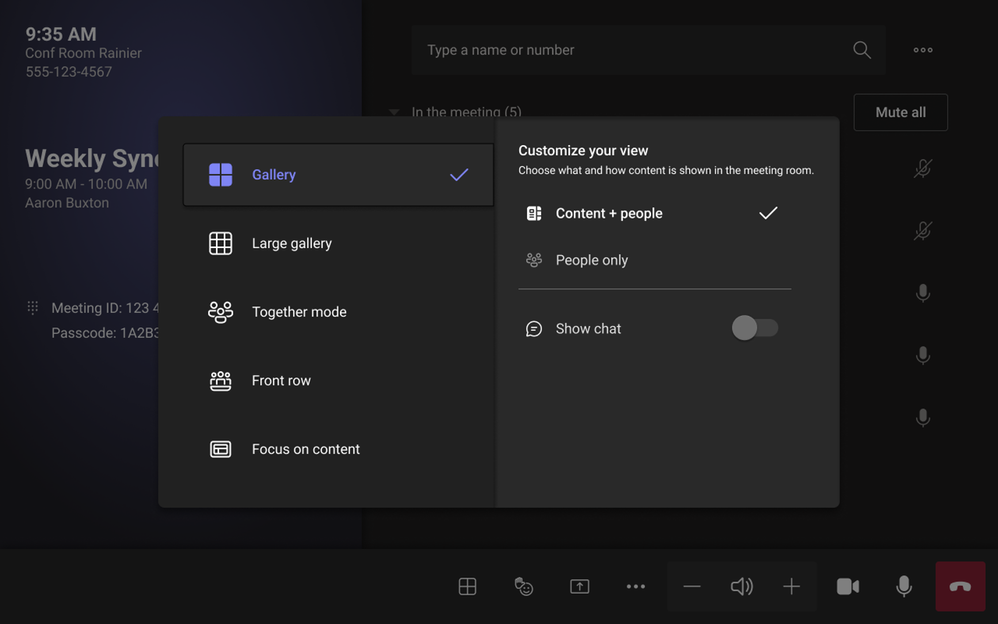Image resolution: width=998 pixels, height=624 pixels.
Task: Collapse the In the meeting list
Action: pos(394,112)
